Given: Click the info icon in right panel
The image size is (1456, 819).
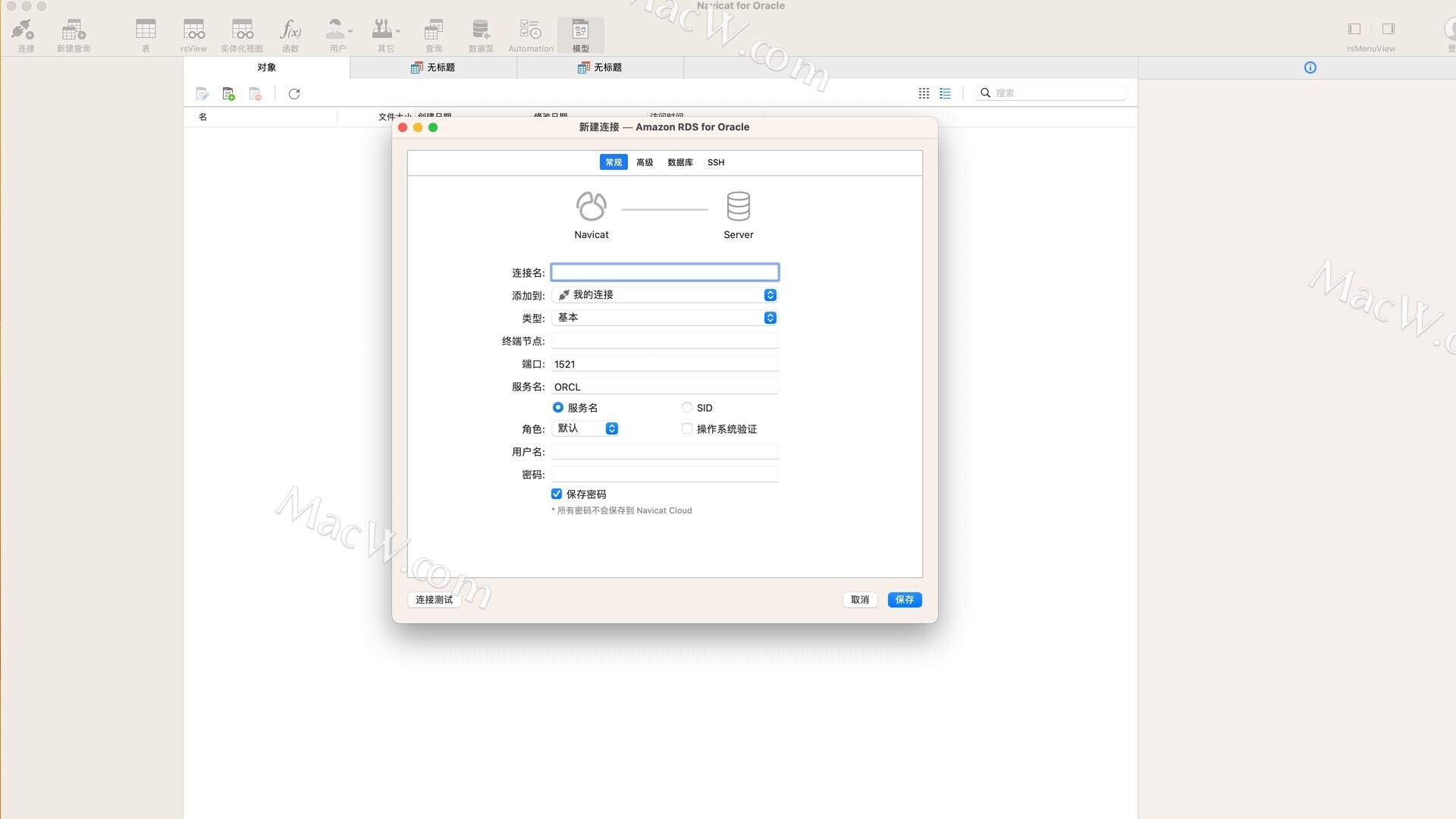Looking at the screenshot, I should 1310,67.
